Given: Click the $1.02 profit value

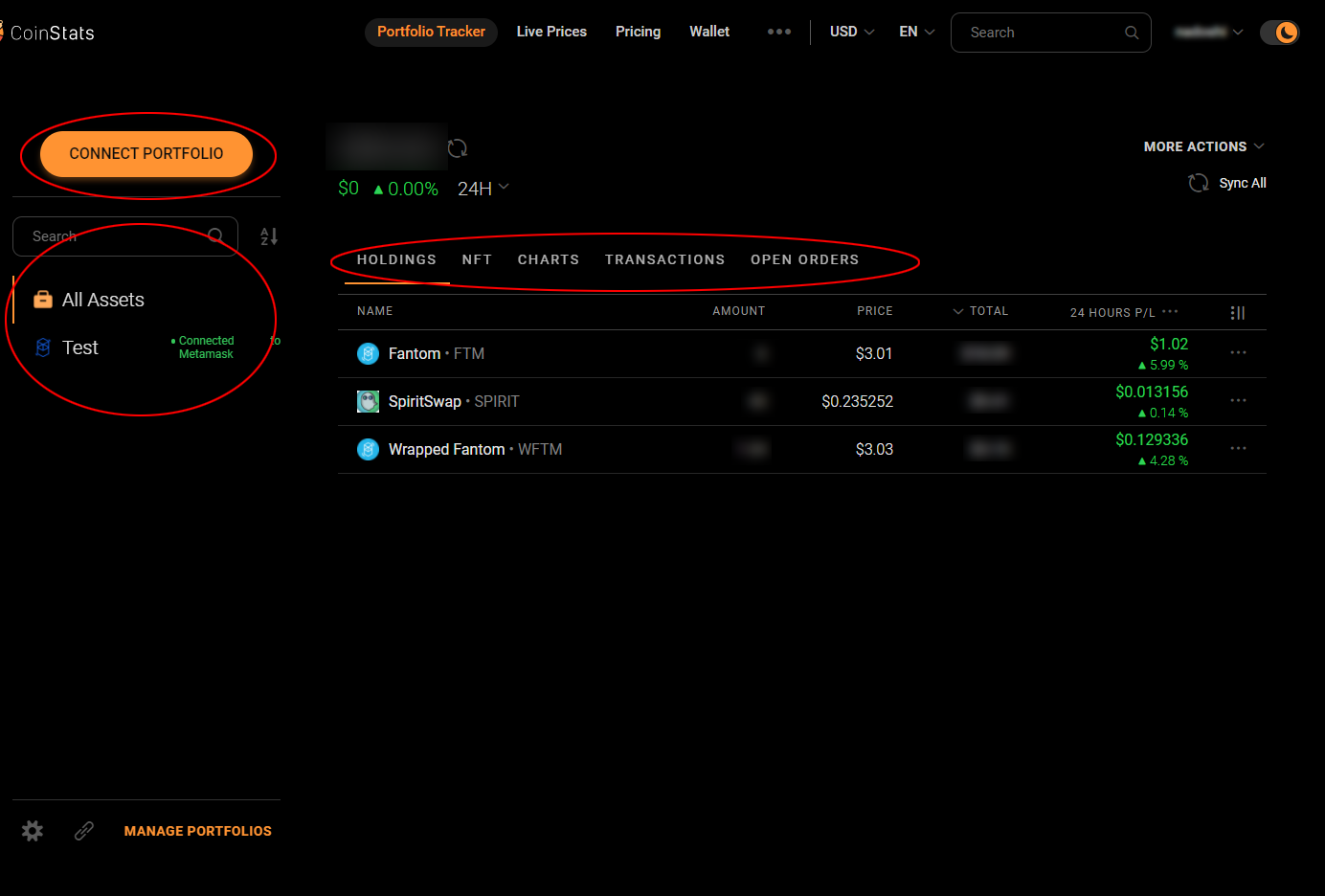Looking at the screenshot, I should coord(1169,344).
